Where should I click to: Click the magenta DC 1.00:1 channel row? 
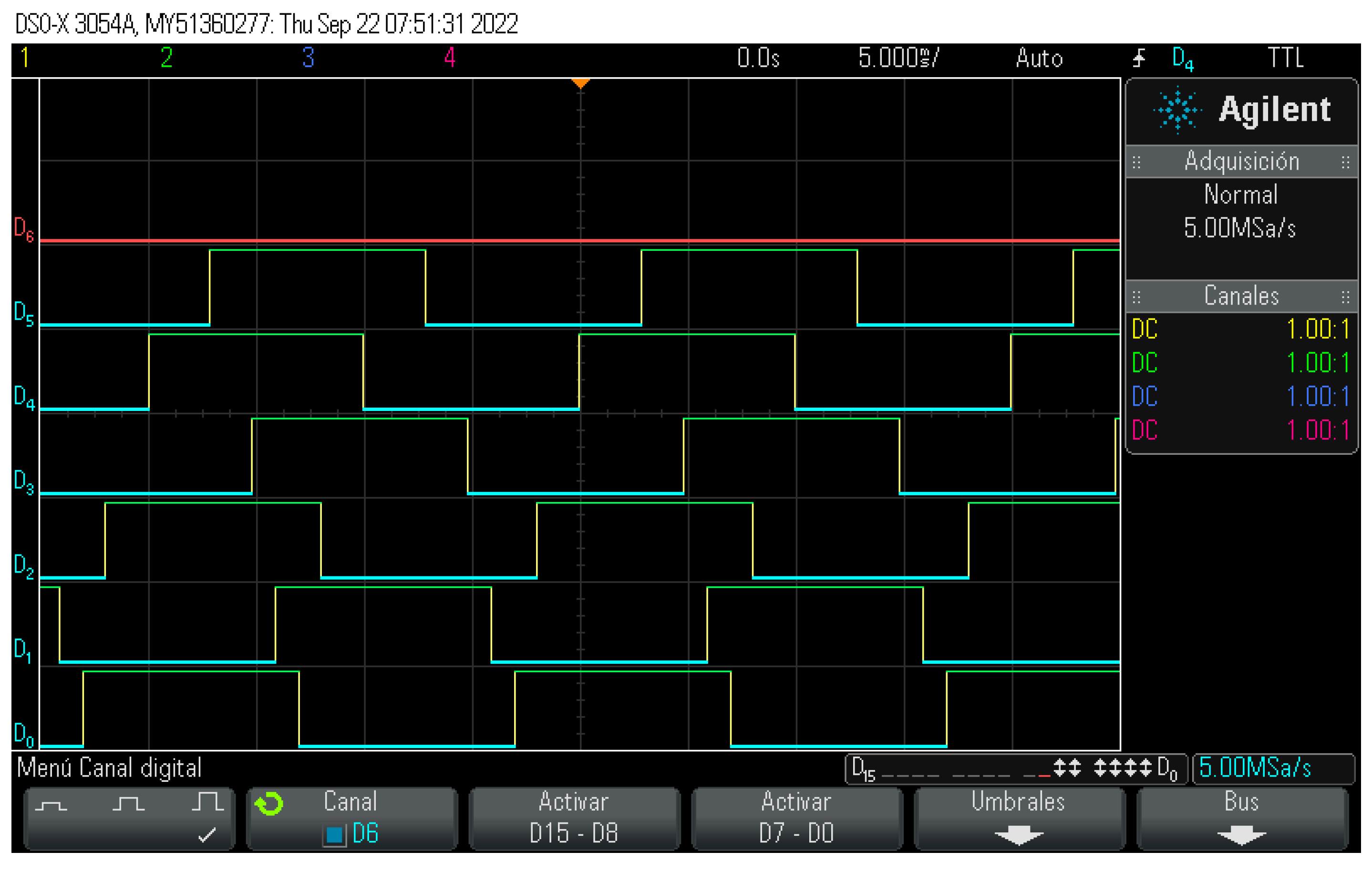click(x=1241, y=430)
